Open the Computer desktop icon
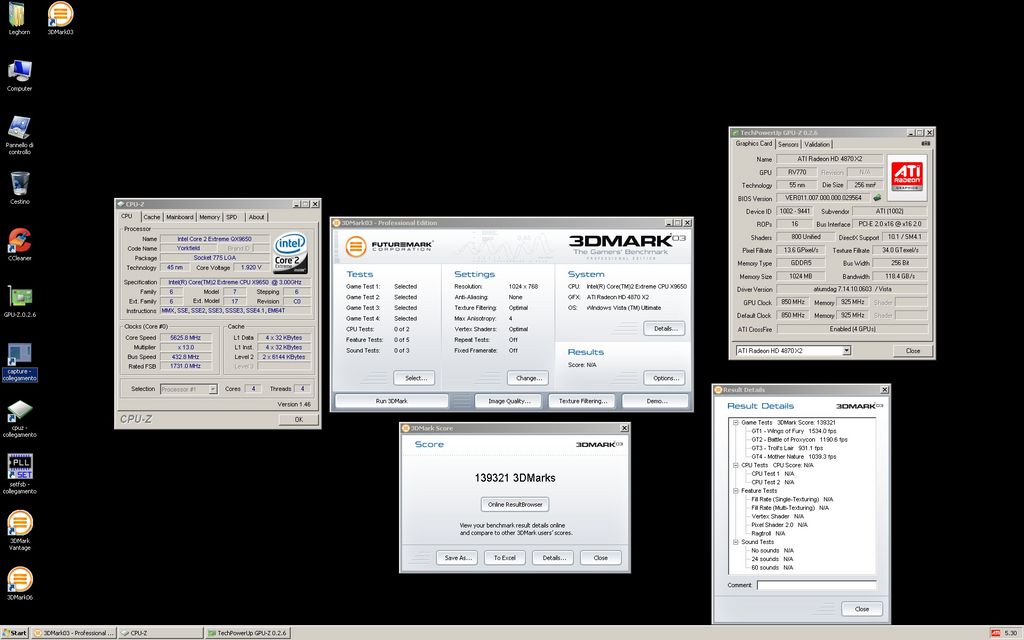The width and height of the screenshot is (1024, 640). [20, 74]
